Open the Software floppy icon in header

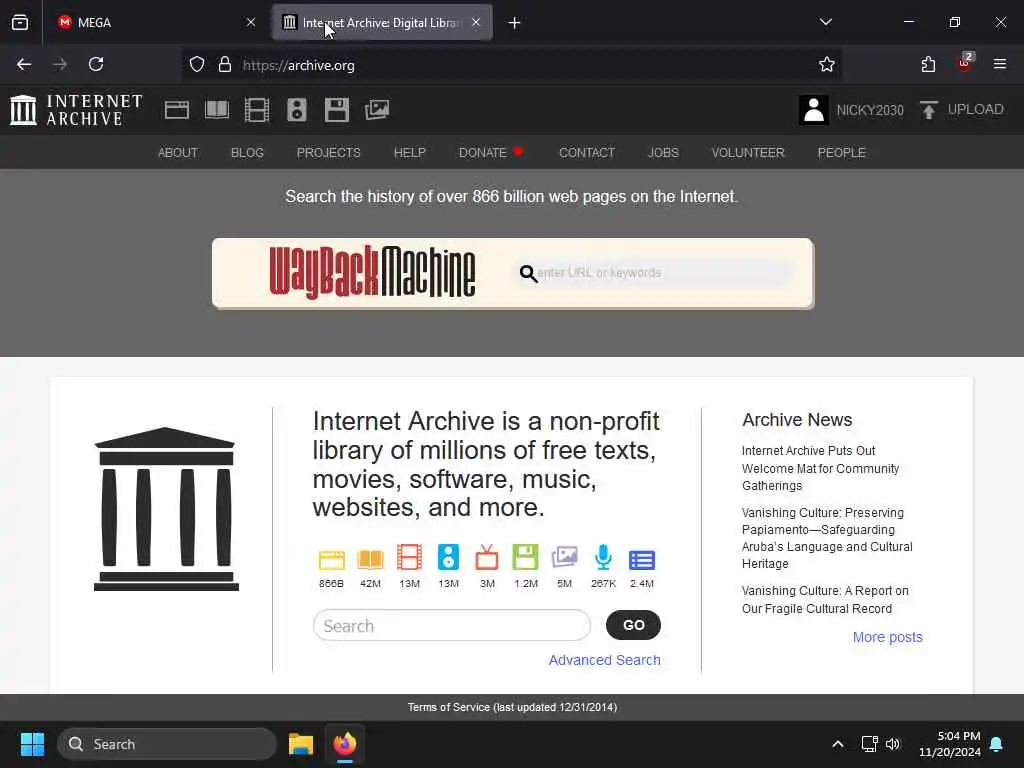click(x=337, y=110)
